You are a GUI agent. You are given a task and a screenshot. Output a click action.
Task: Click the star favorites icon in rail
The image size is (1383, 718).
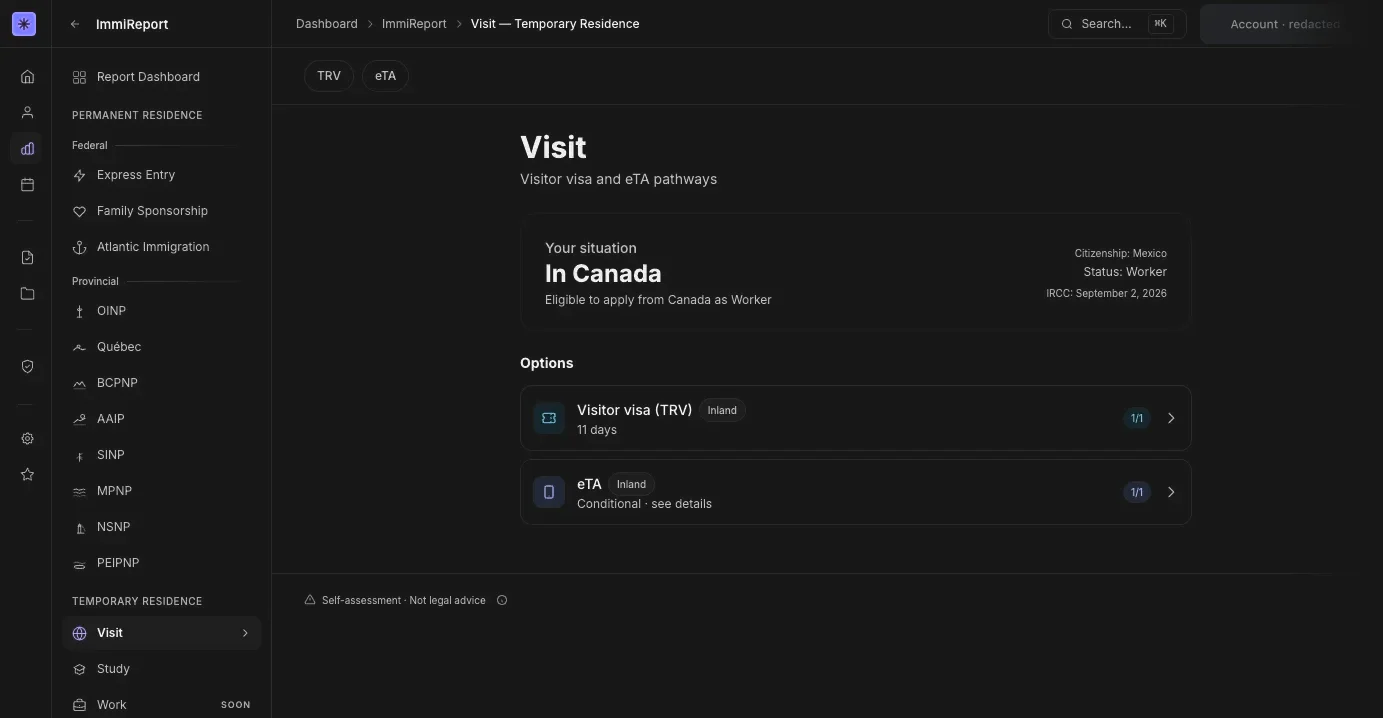pyautogui.click(x=27, y=474)
